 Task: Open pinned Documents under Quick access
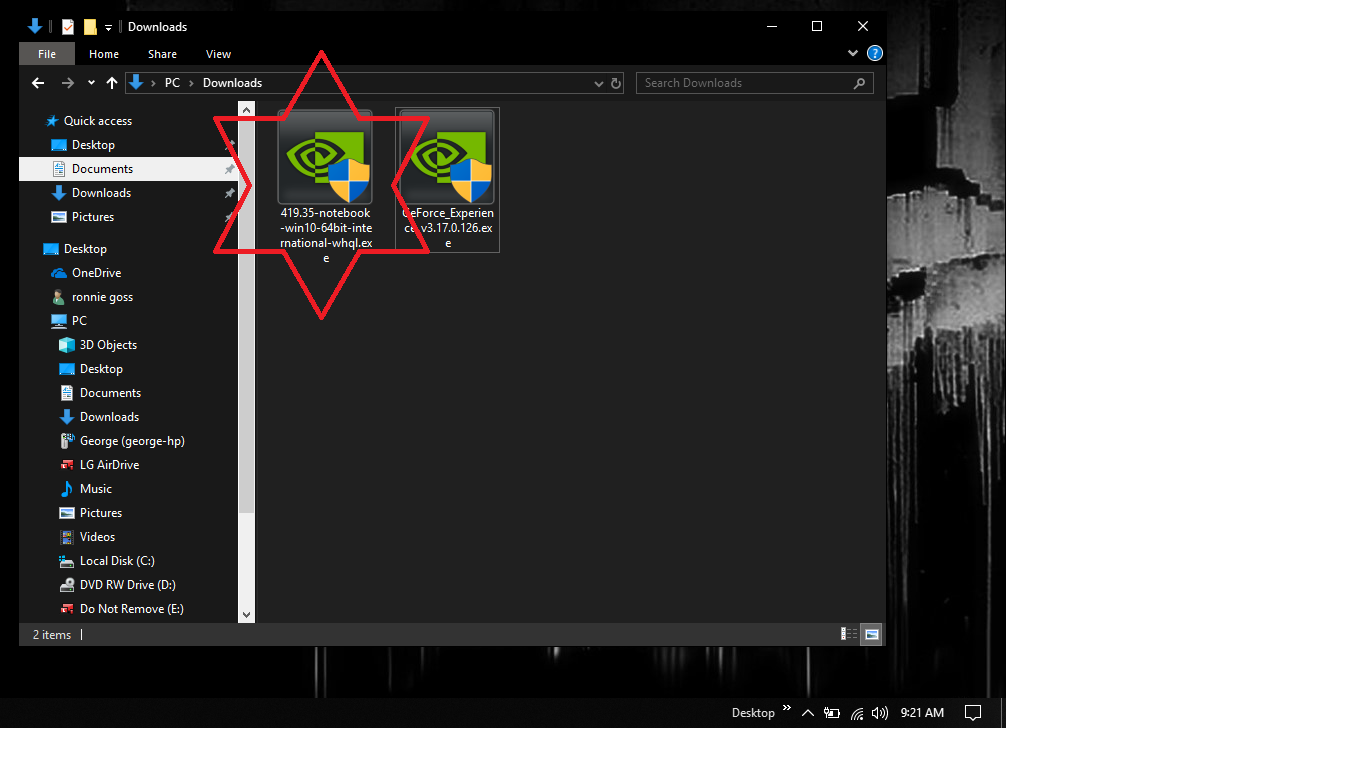click(128, 169)
